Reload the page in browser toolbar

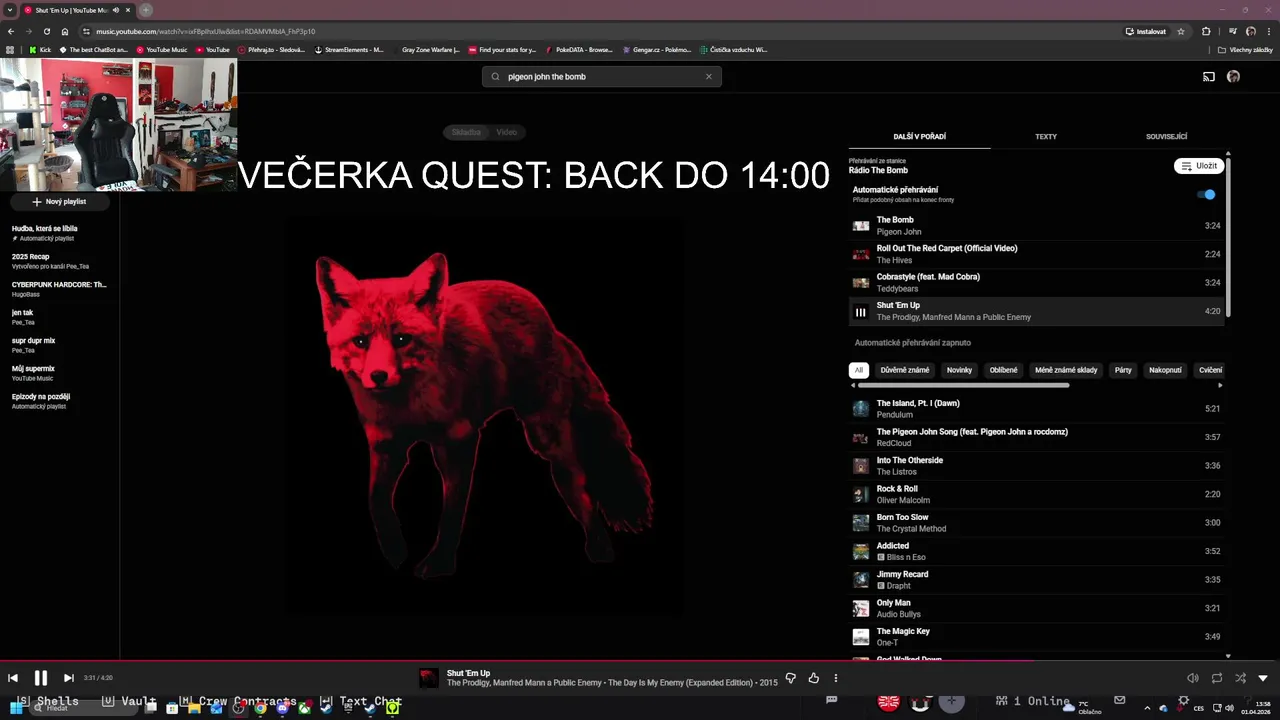pos(46,31)
